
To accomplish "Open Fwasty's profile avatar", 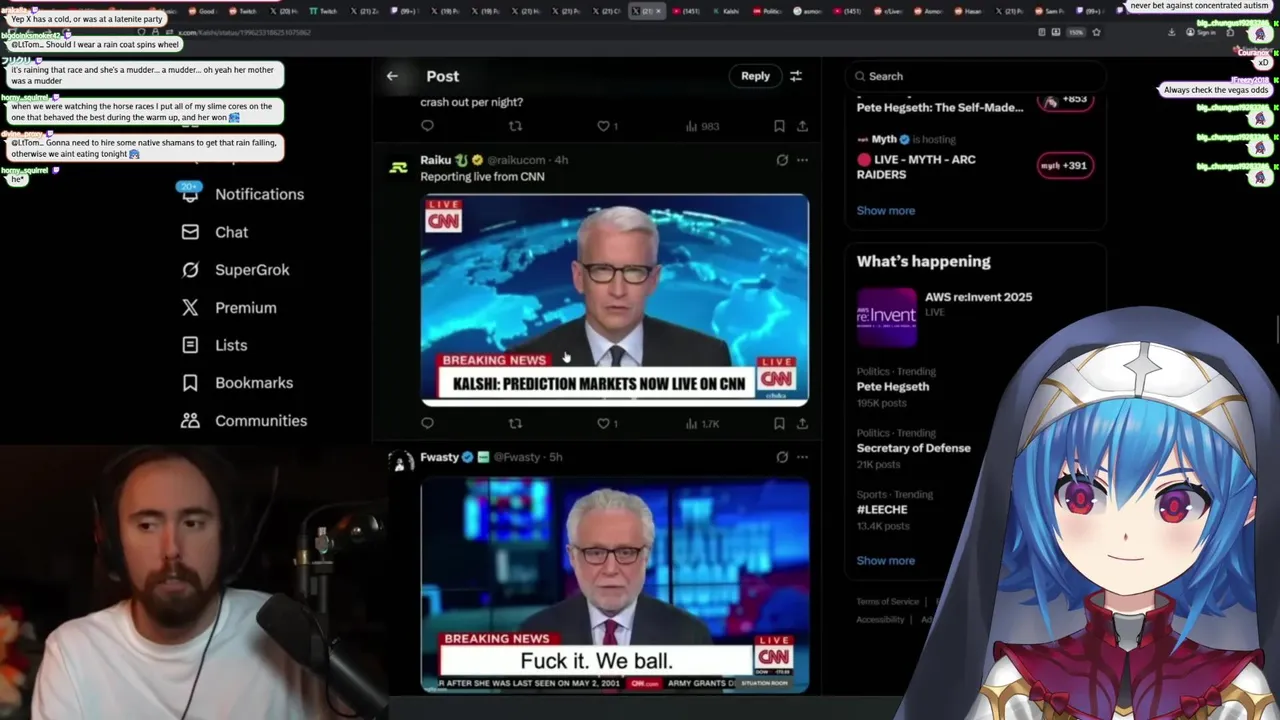I will [399, 462].
